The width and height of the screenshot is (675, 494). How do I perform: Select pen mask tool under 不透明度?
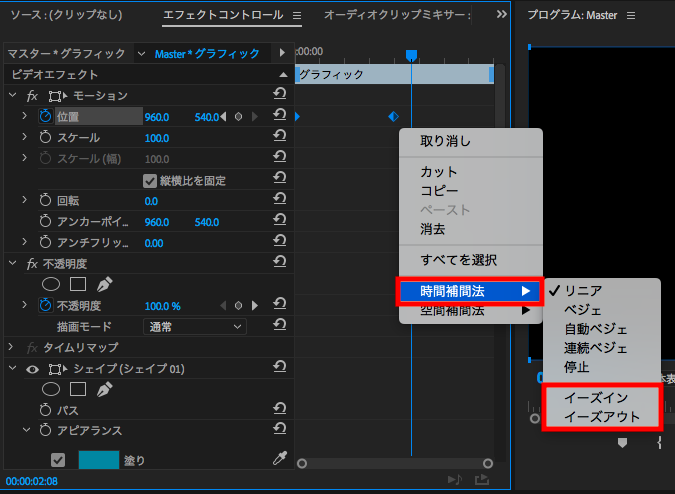(x=105, y=284)
